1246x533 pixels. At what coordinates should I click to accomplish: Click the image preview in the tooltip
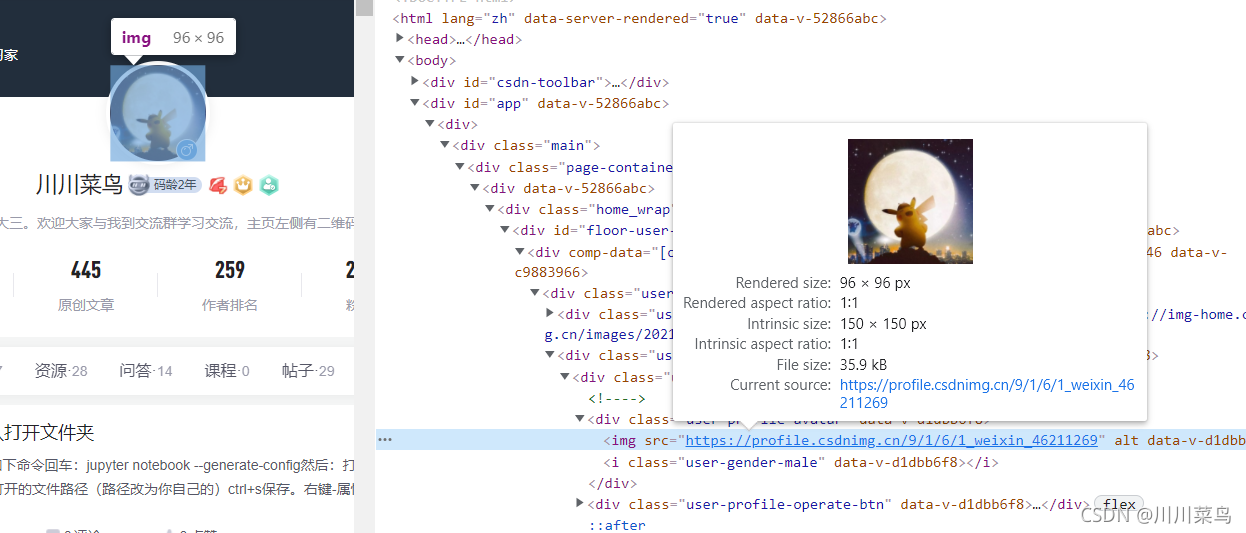pyautogui.click(x=910, y=201)
